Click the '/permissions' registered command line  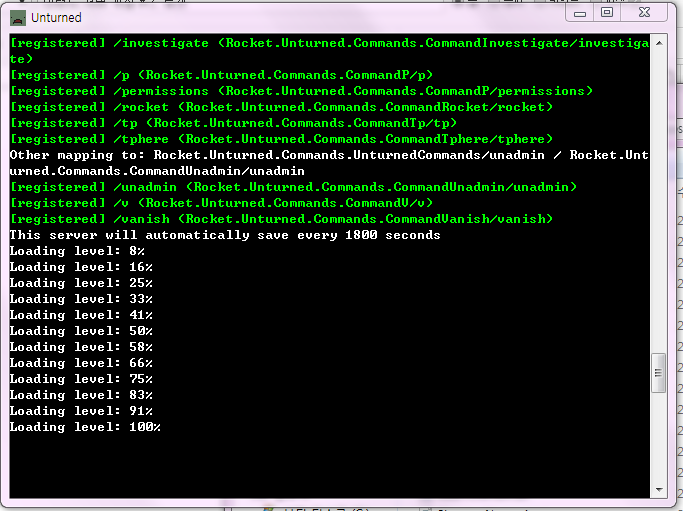(301, 91)
